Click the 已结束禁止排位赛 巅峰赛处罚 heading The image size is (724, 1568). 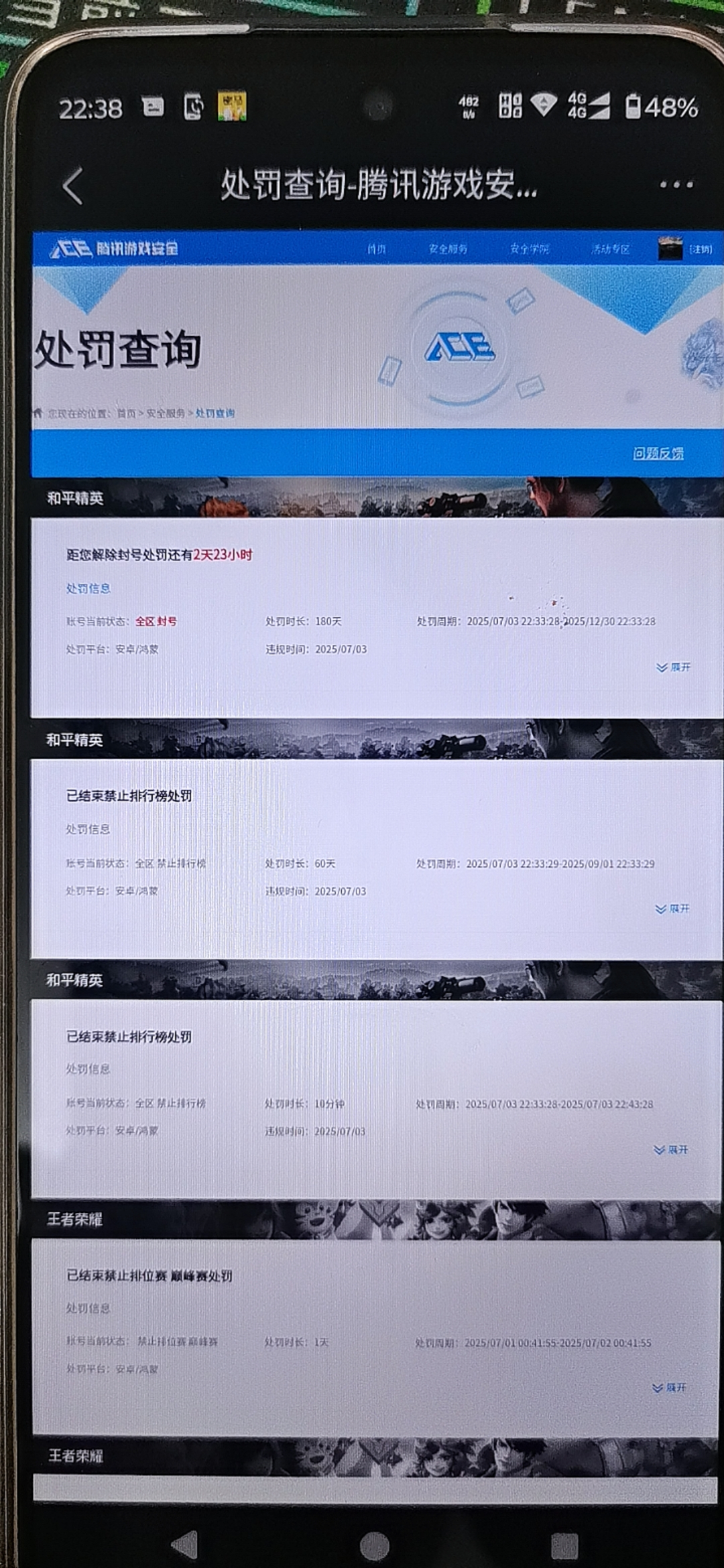[x=149, y=1276]
